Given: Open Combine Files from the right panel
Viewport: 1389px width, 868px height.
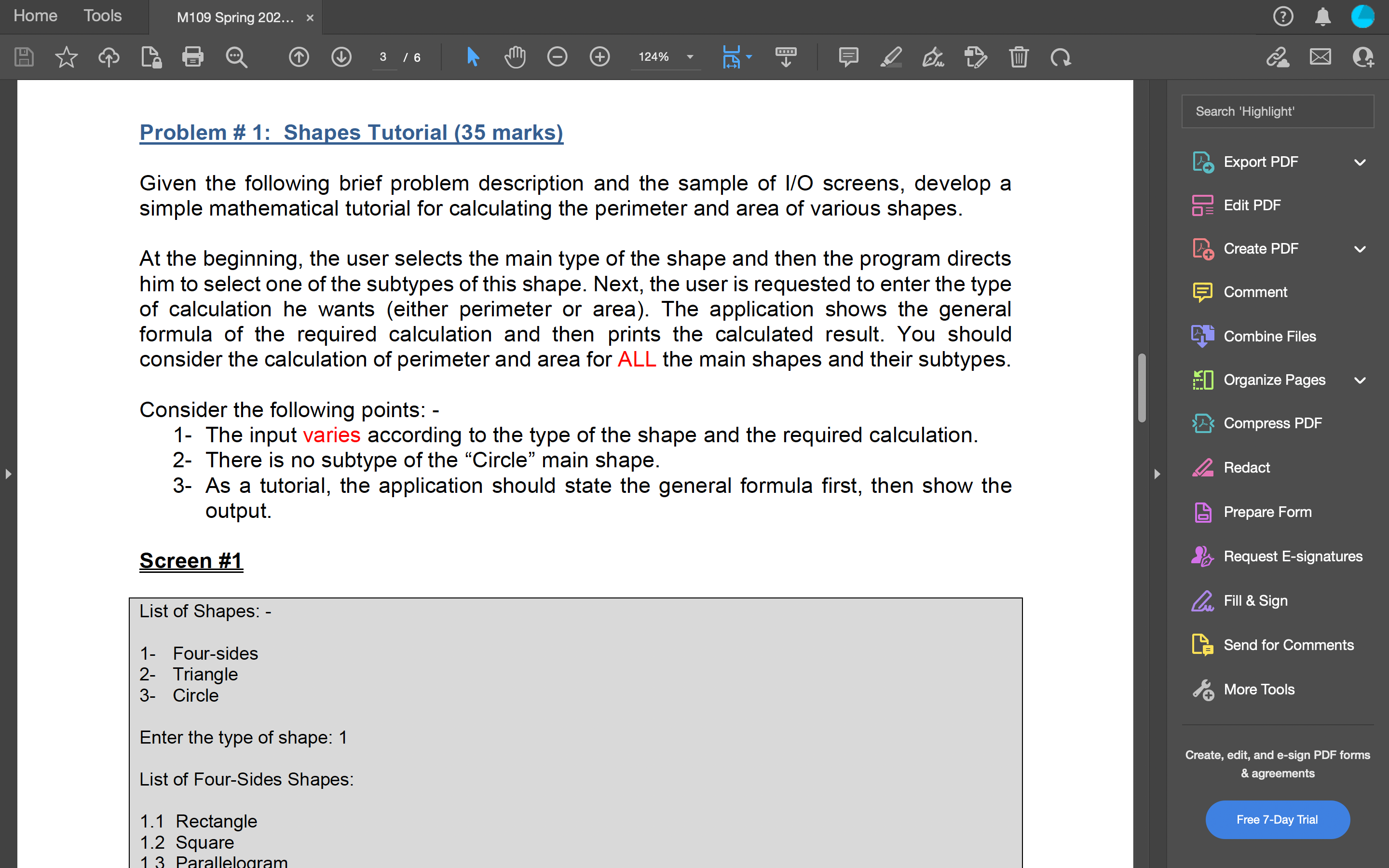Looking at the screenshot, I should [x=1269, y=336].
